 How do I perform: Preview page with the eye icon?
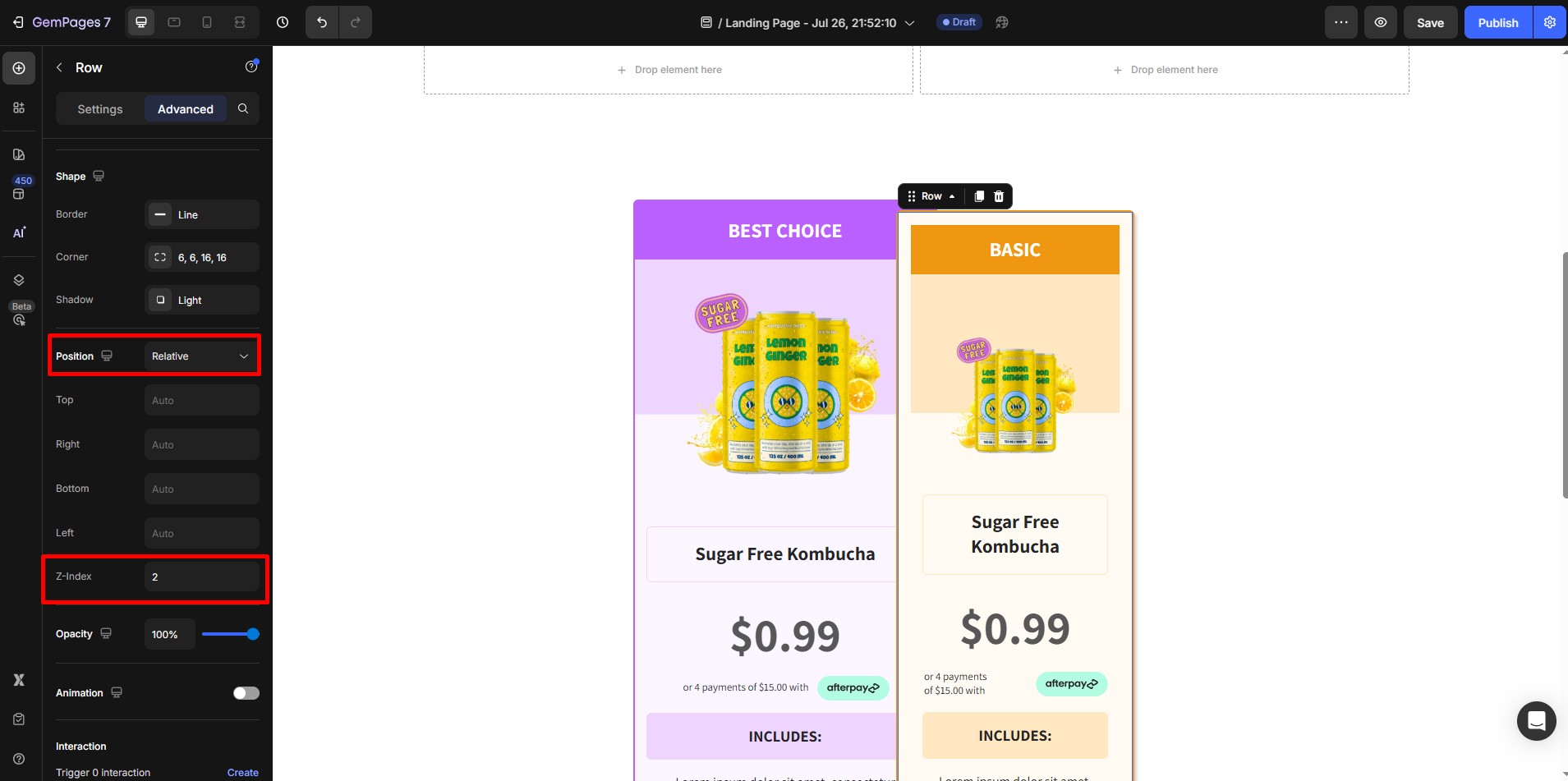click(1381, 22)
